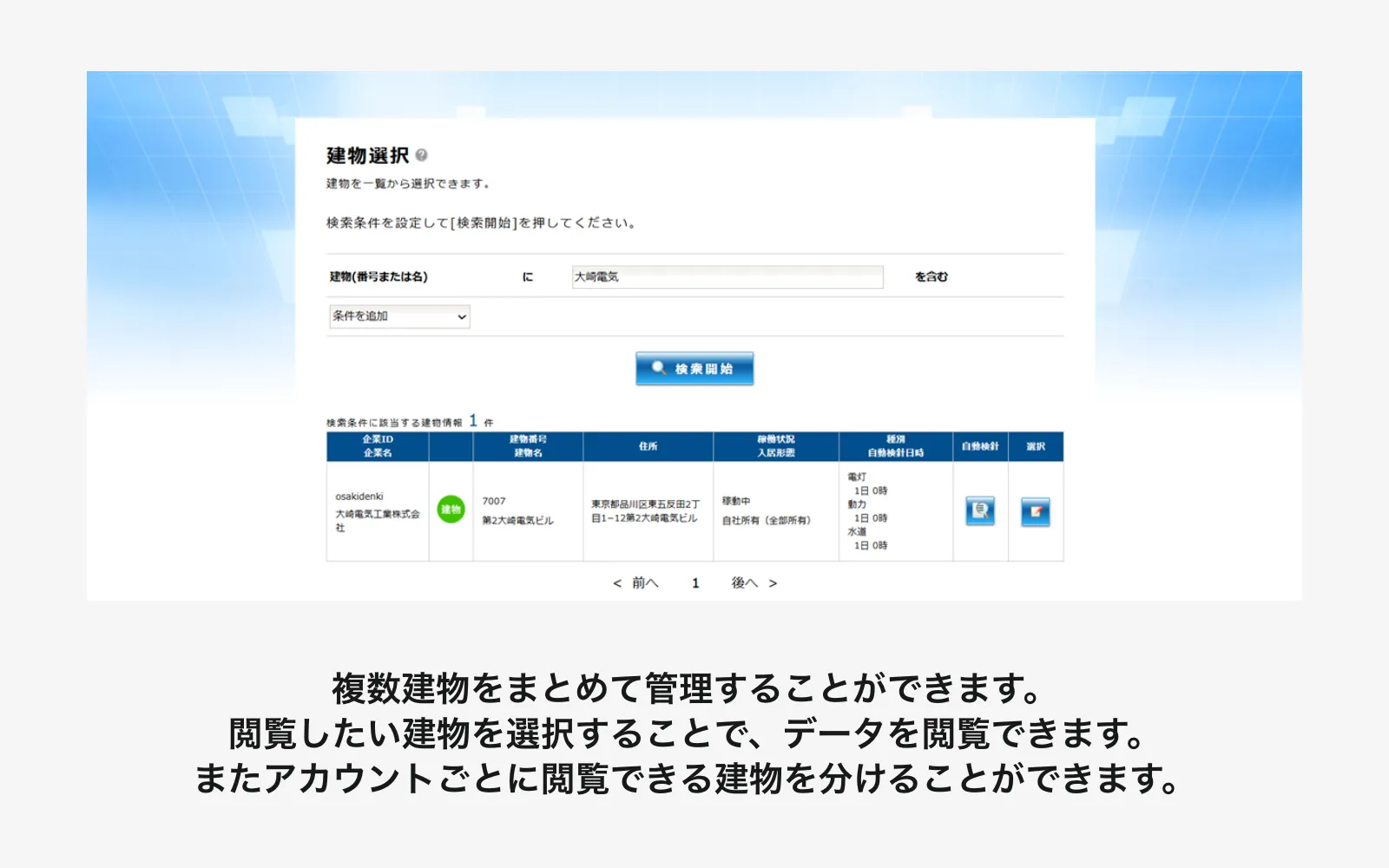Click inside the 大崎電気 search text field

(x=727, y=277)
